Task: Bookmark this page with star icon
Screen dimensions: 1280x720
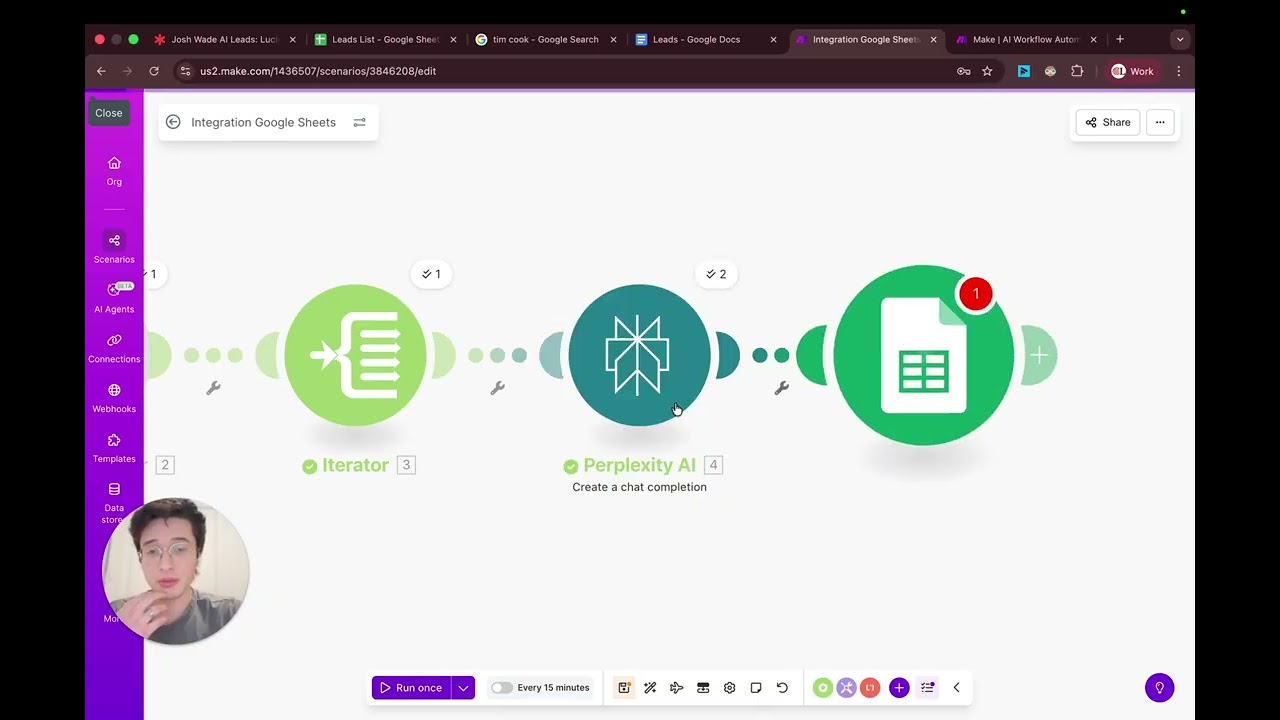Action: [987, 71]
